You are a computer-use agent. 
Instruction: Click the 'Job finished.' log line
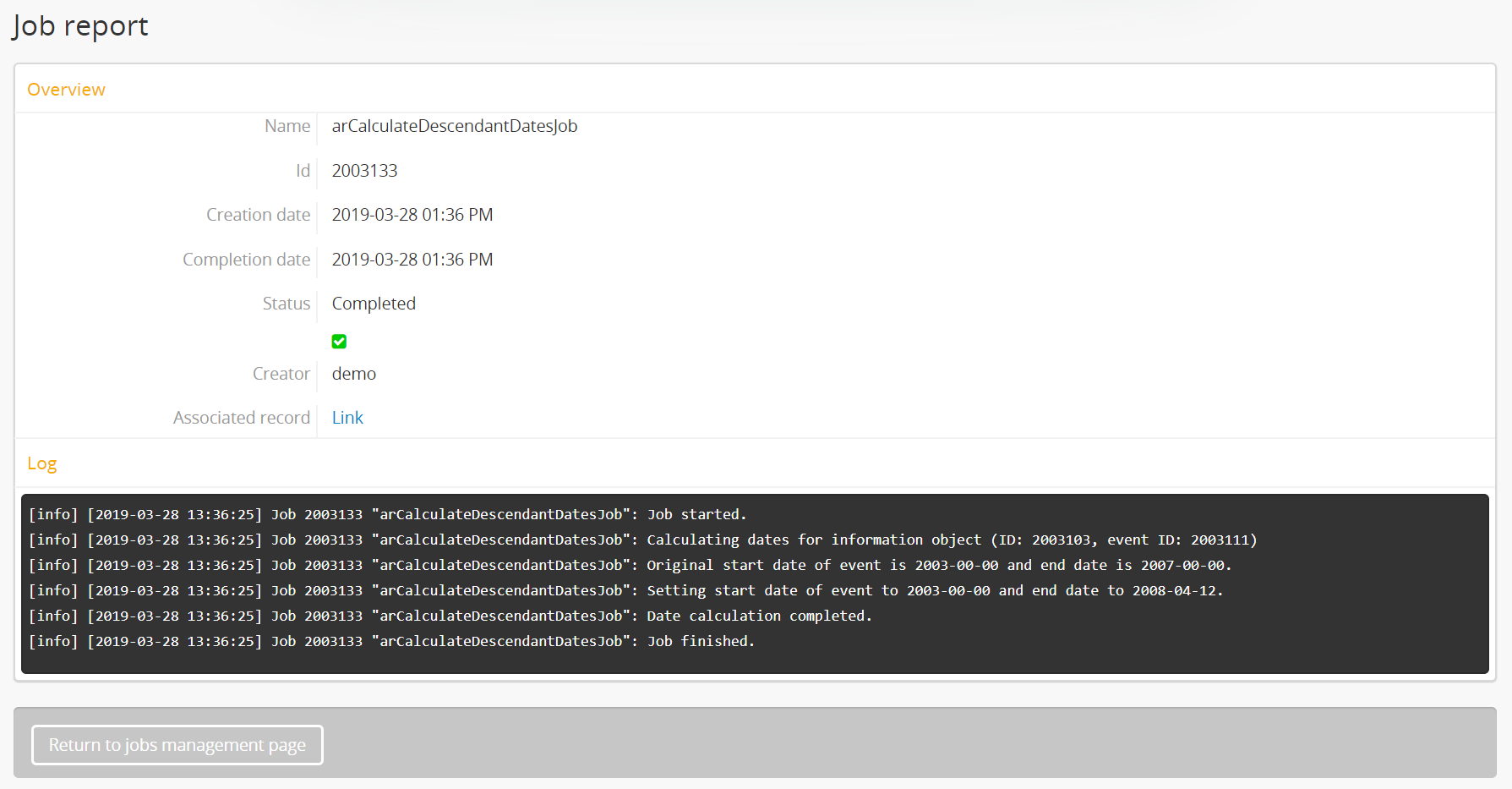(x=391, y=641)
